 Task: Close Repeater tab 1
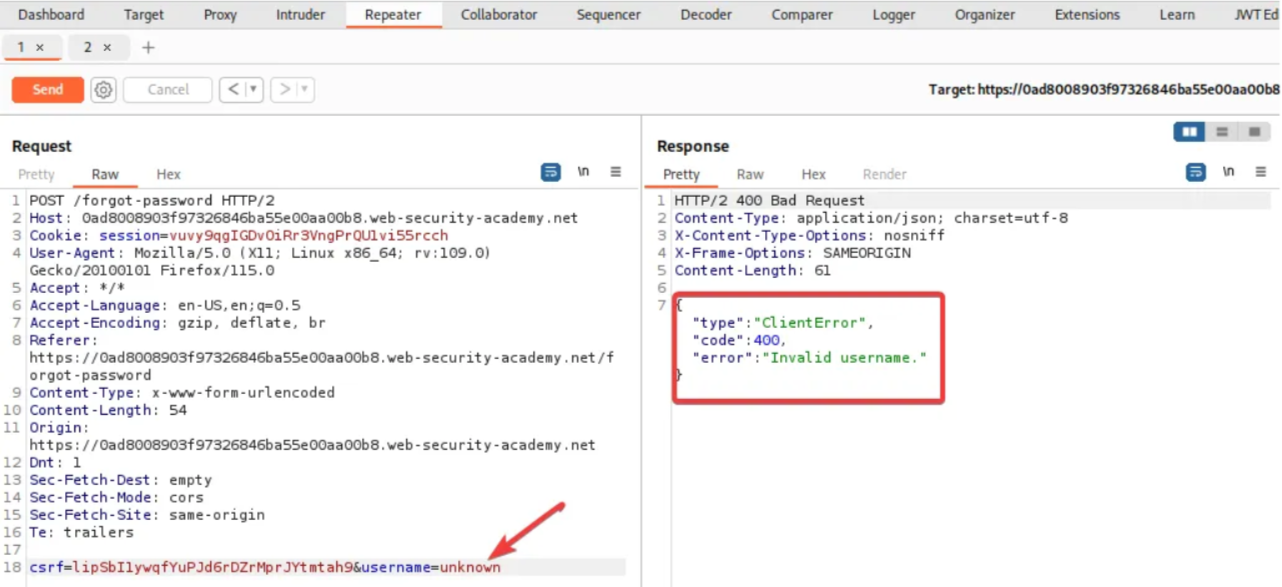click(x=40, y=48)
